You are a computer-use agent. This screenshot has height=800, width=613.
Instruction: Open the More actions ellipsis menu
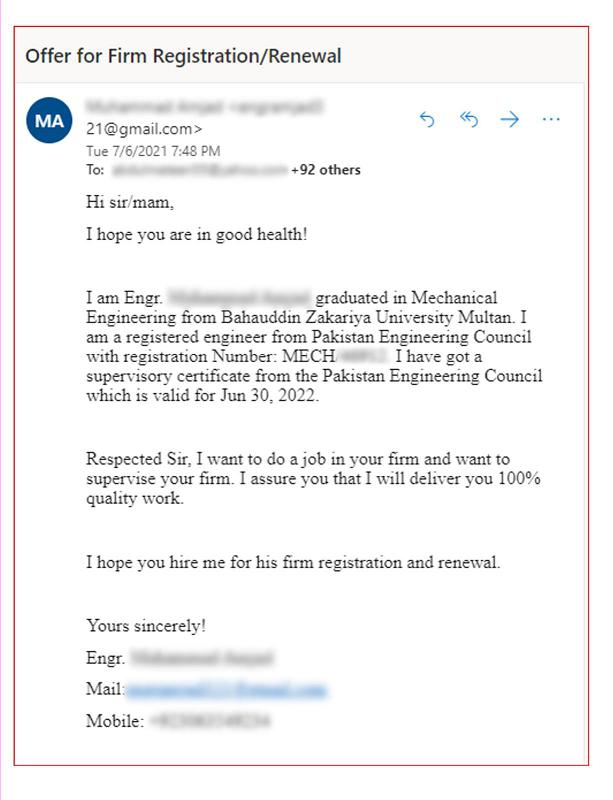tap(551, 119)
